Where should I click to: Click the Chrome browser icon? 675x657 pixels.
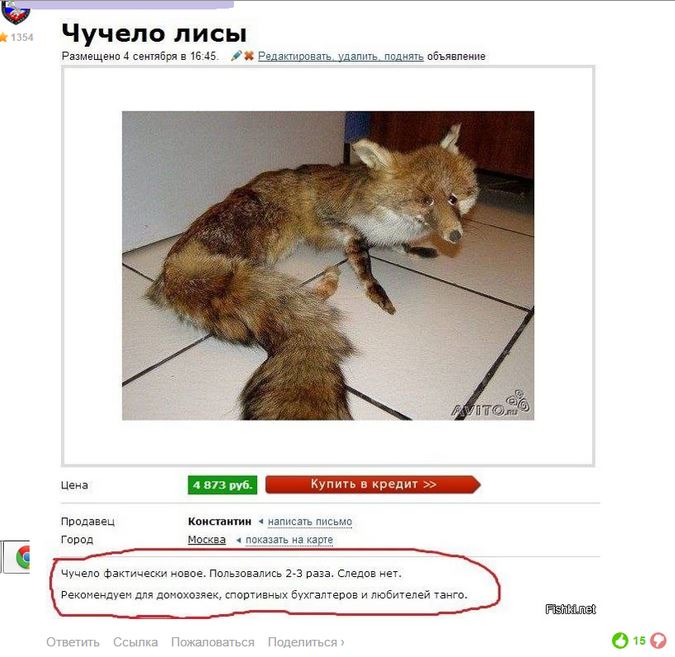click(22, 557)
